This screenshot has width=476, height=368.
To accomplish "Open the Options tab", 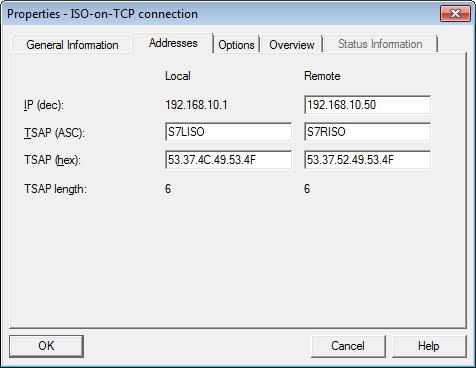I will pos(236,45).
